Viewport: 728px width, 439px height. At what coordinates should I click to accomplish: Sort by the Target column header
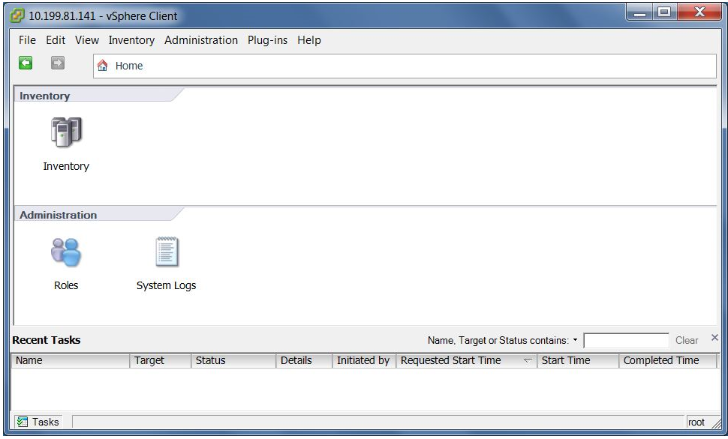tap(160, 361)
